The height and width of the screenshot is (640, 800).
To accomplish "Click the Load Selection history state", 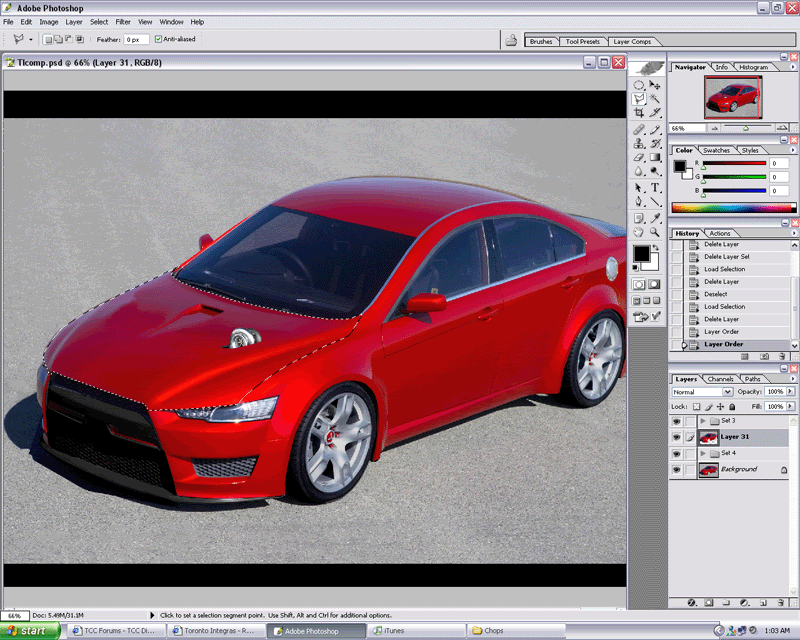I will (x=724, y=269).
